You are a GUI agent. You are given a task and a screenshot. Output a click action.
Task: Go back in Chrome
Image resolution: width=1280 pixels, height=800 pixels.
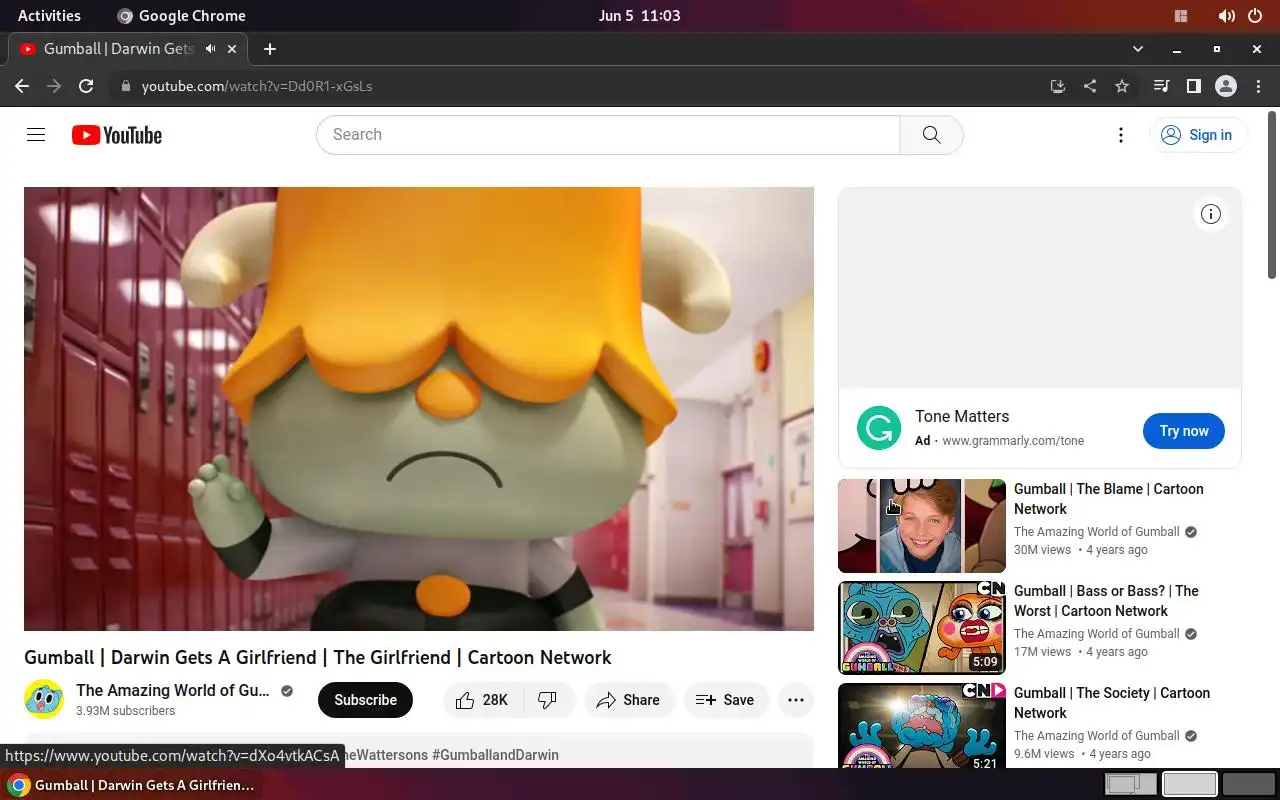coord(22,86)
